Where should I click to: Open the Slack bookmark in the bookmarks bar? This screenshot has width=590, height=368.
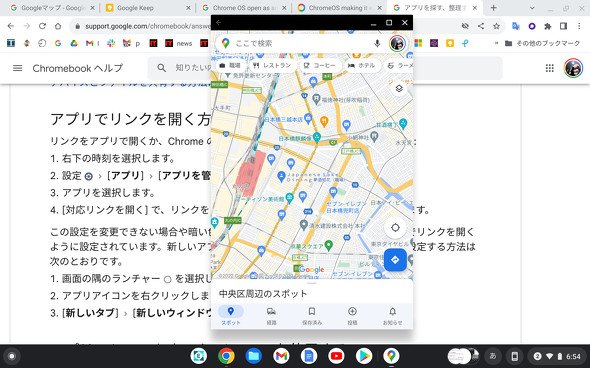[111, 43]
